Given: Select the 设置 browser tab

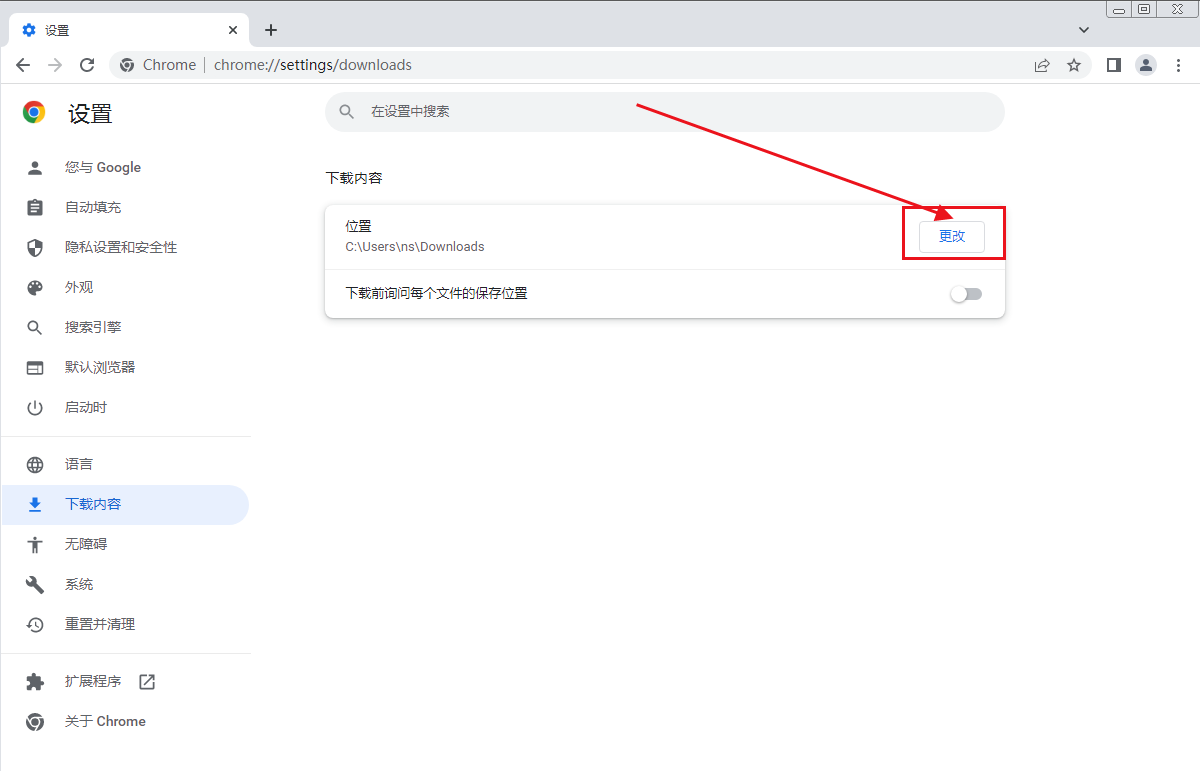Looking at the screenshot, I should click(128, 30).
